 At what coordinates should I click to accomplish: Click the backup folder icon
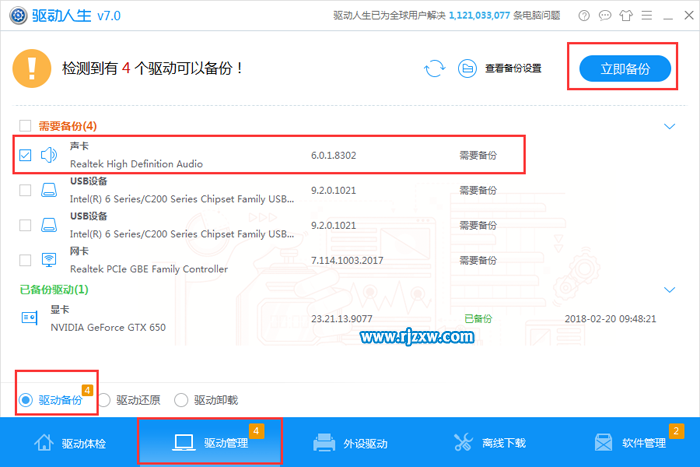467,68
